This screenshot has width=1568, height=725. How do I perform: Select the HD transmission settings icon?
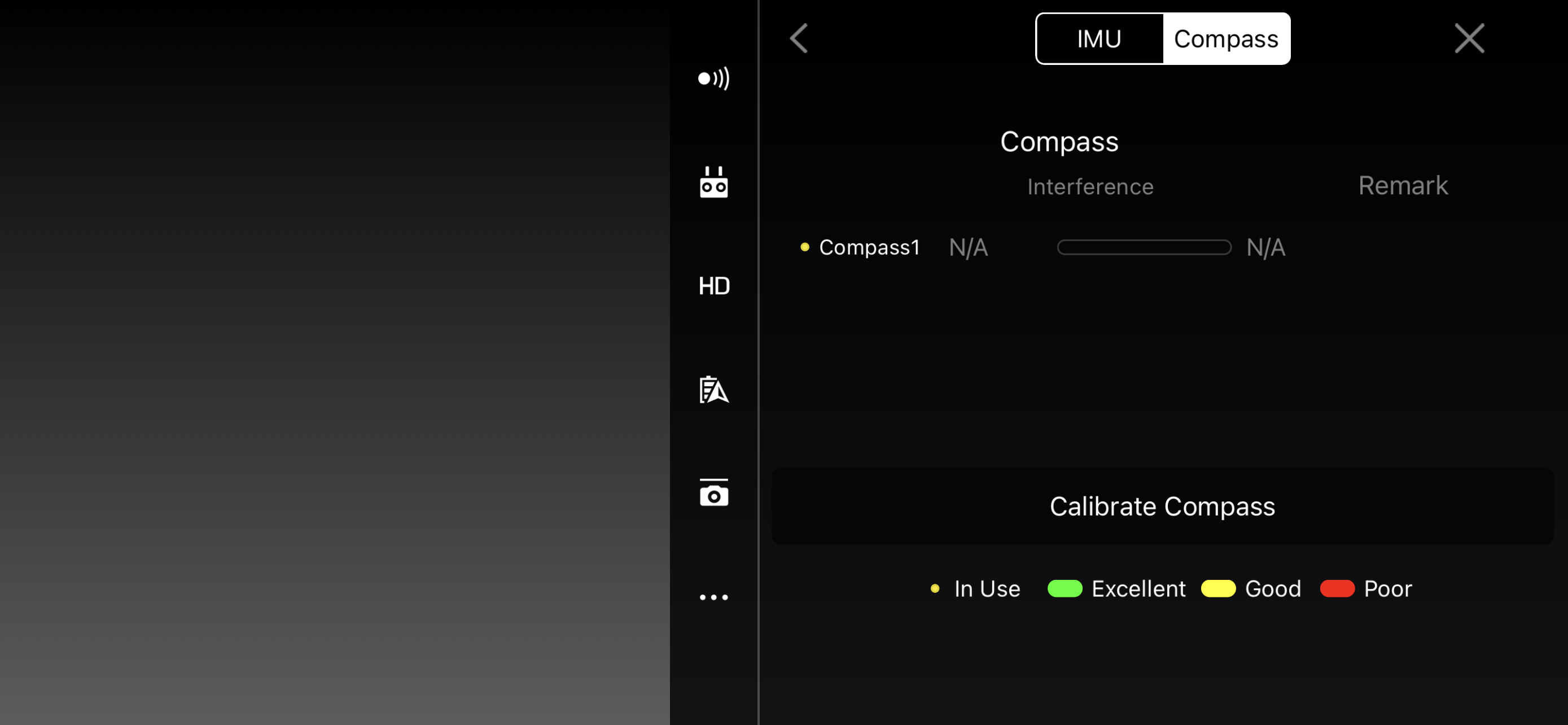[x=713, y=286]
